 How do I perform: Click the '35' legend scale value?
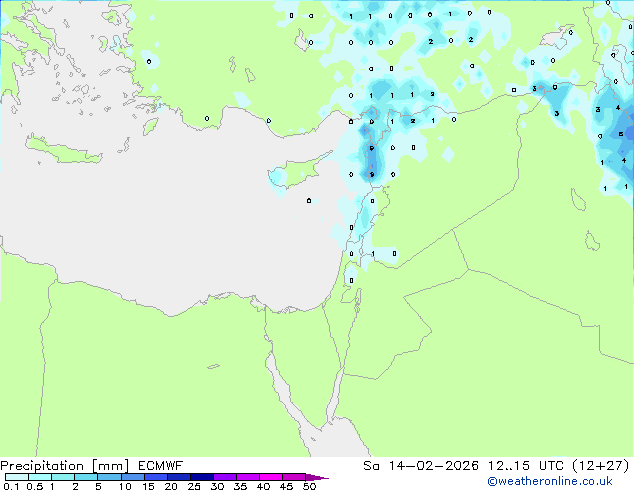pos(240,486)
